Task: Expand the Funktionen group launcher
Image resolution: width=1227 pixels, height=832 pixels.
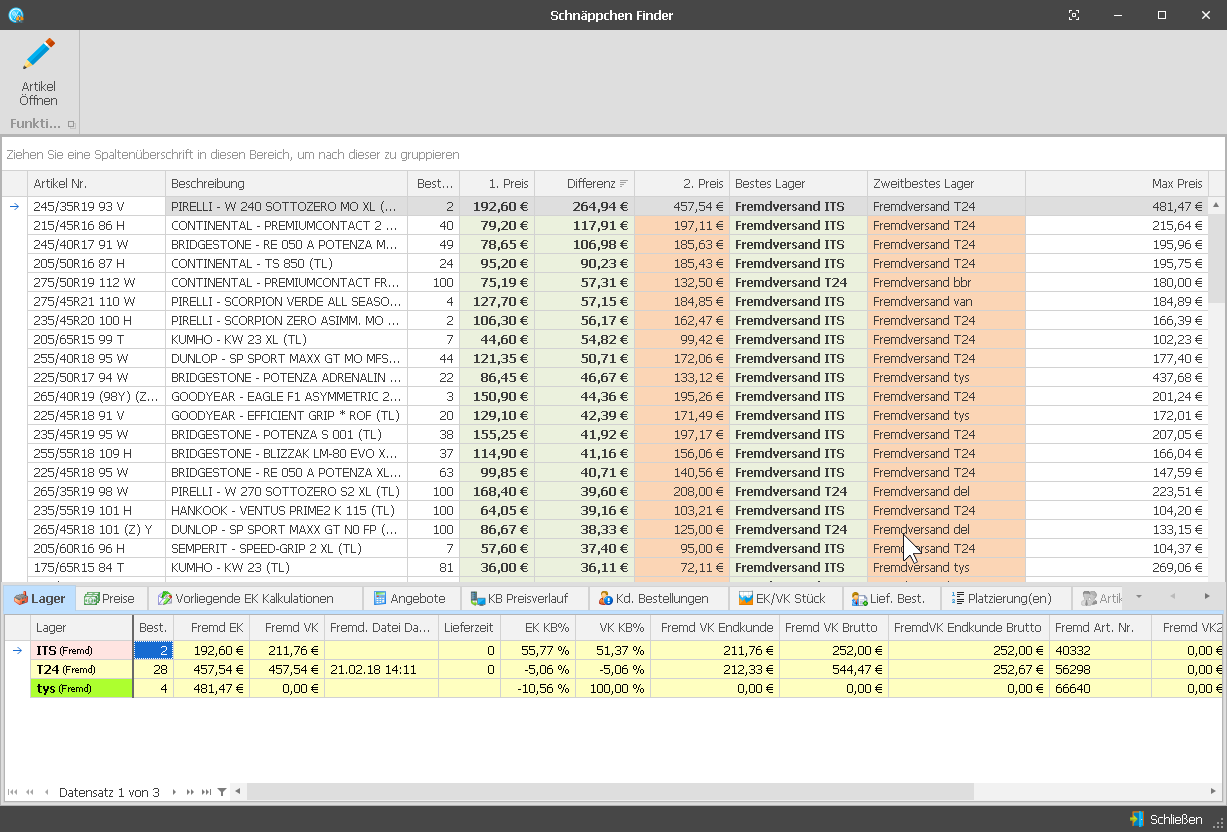Action: 71,124
